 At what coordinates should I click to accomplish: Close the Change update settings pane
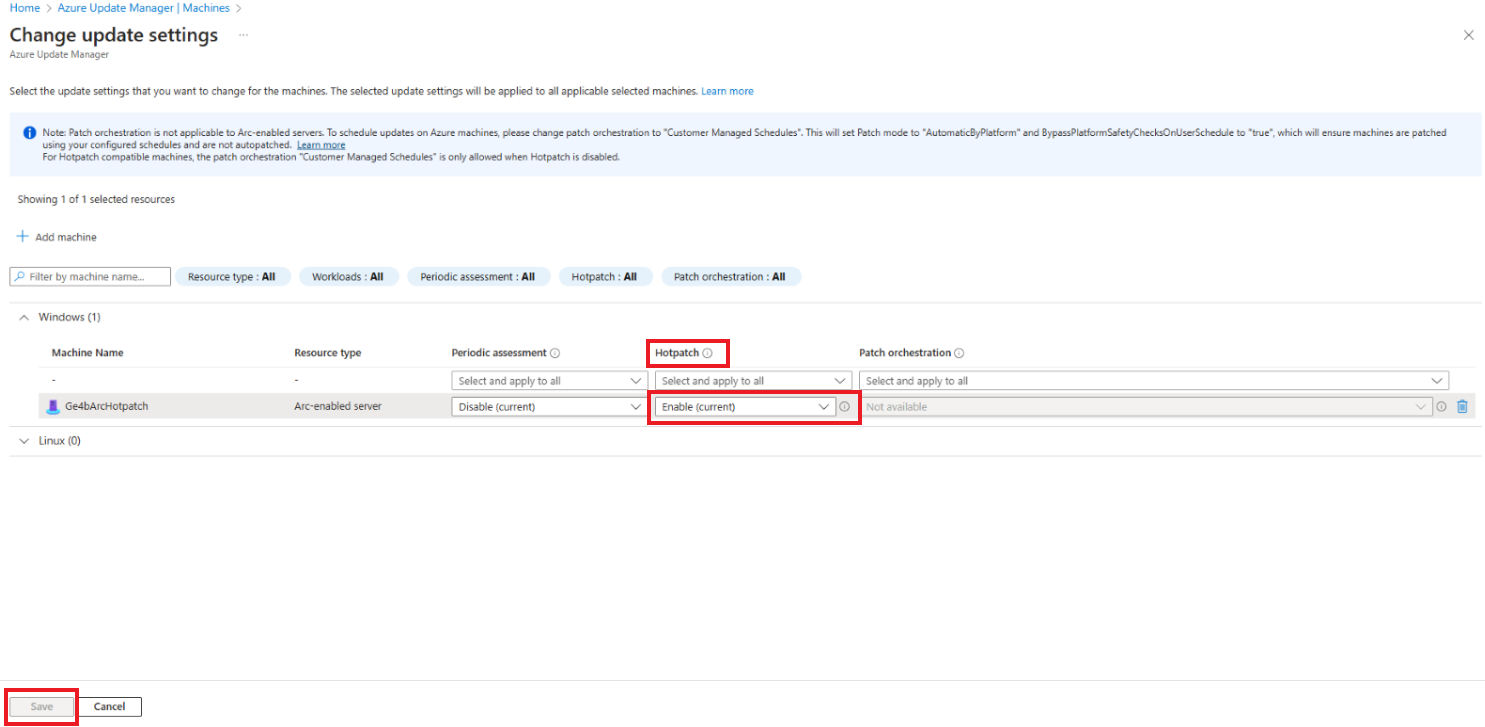[x=1468, y=35]
